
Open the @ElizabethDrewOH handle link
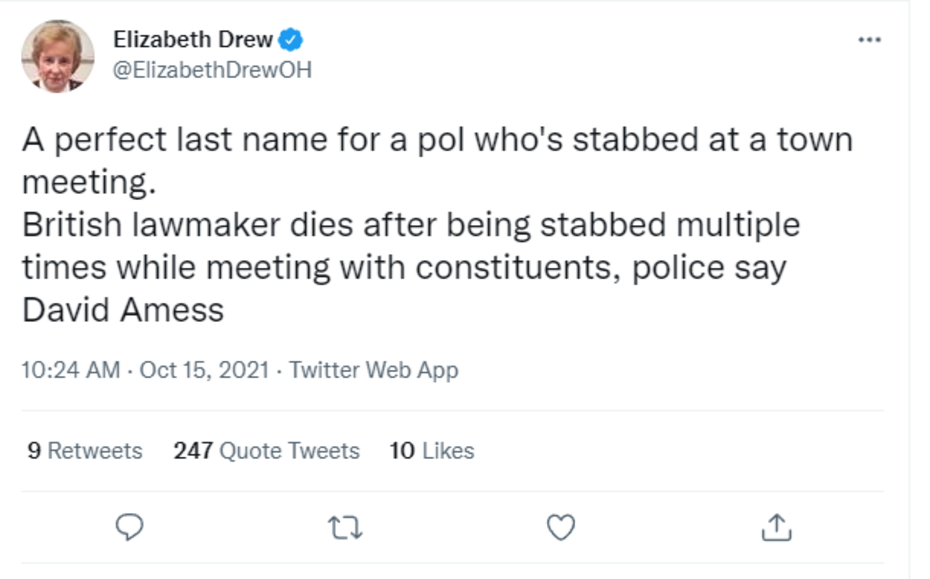pos(212,71)
